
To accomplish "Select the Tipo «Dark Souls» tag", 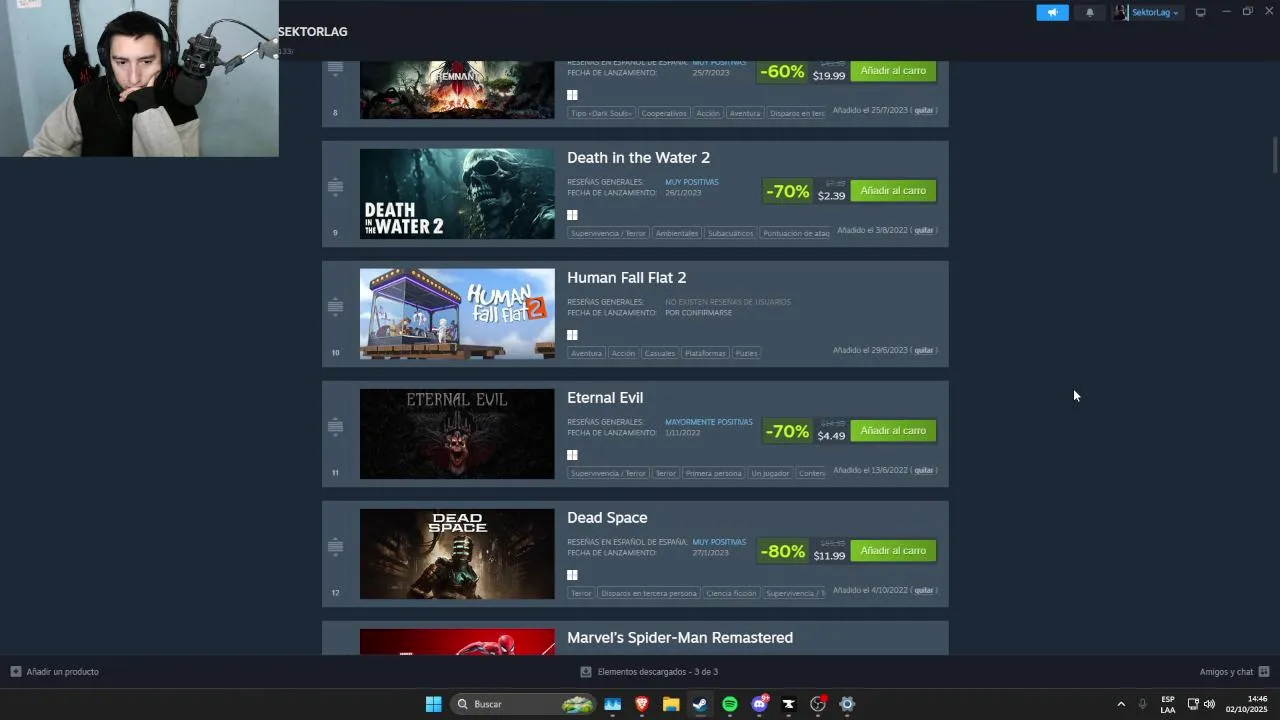I will [601, 113].
